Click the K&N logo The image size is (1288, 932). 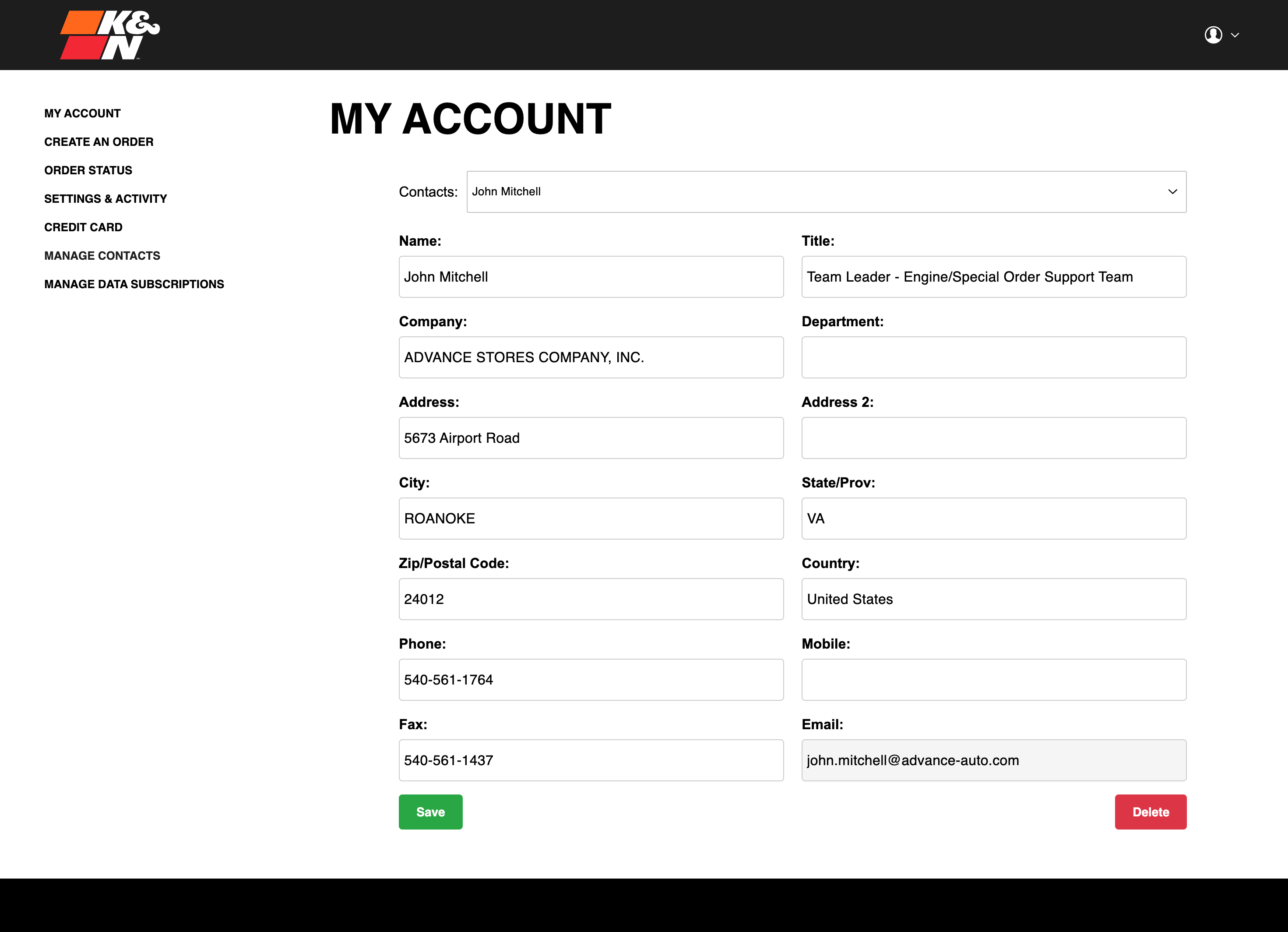(x=110, y=35)
